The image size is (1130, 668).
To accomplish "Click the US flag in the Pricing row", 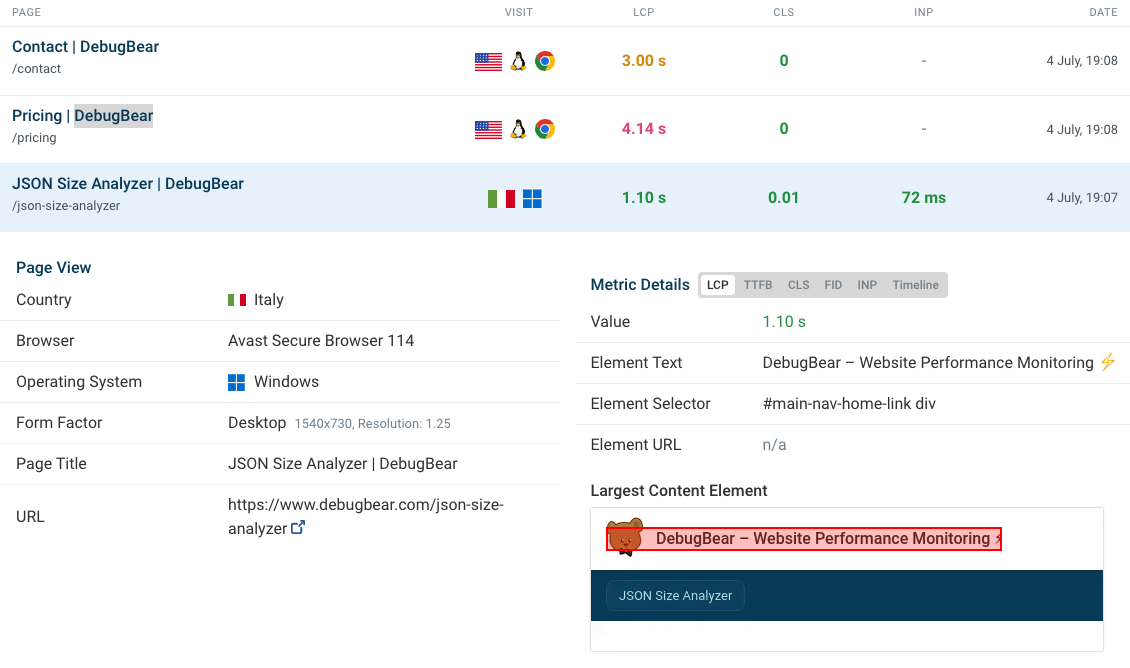I will coord(489,130).
